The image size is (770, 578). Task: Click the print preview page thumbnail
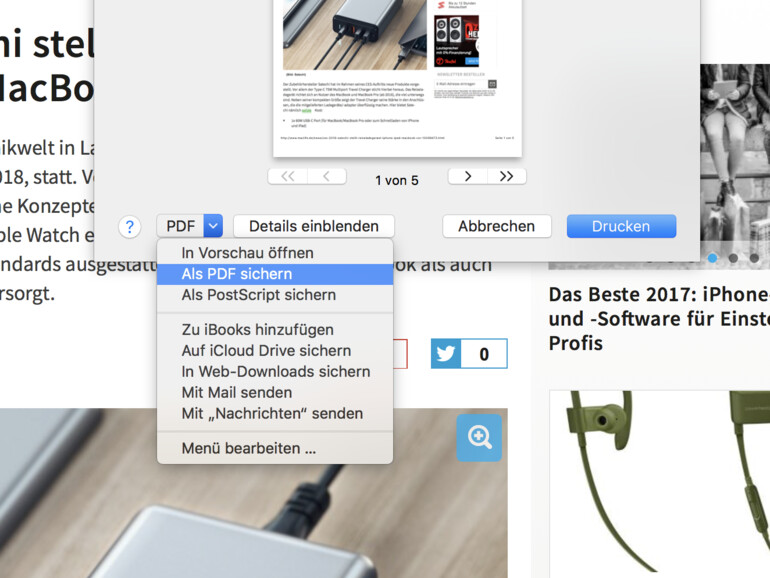397,79
